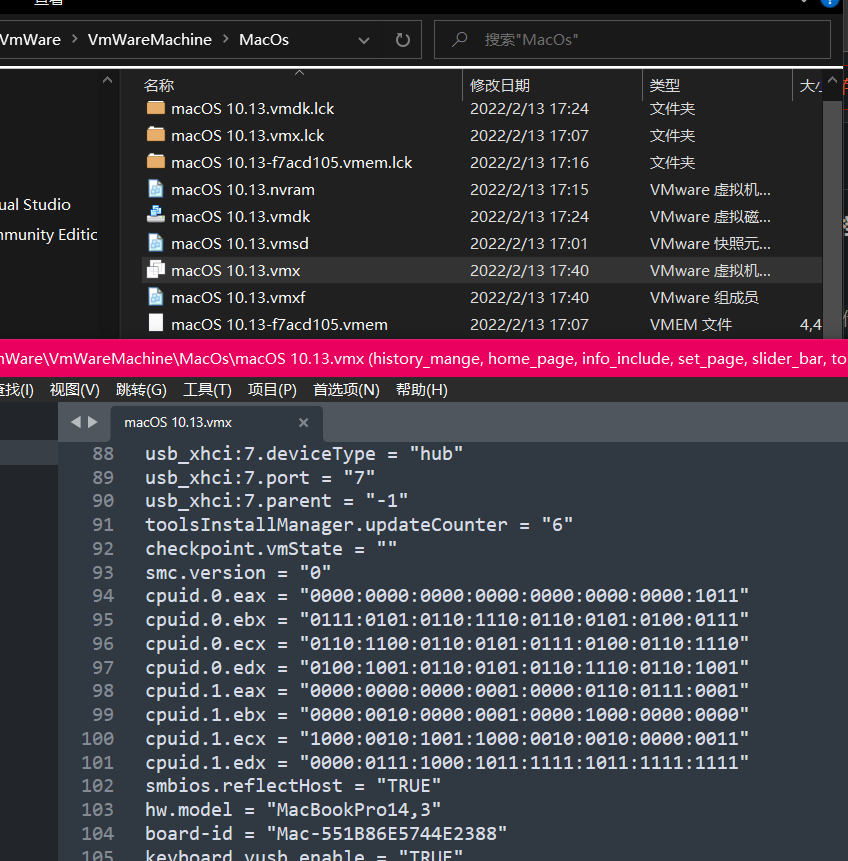
Task: Sort files by 修改日期 column
Action: [x=500, y=85]
